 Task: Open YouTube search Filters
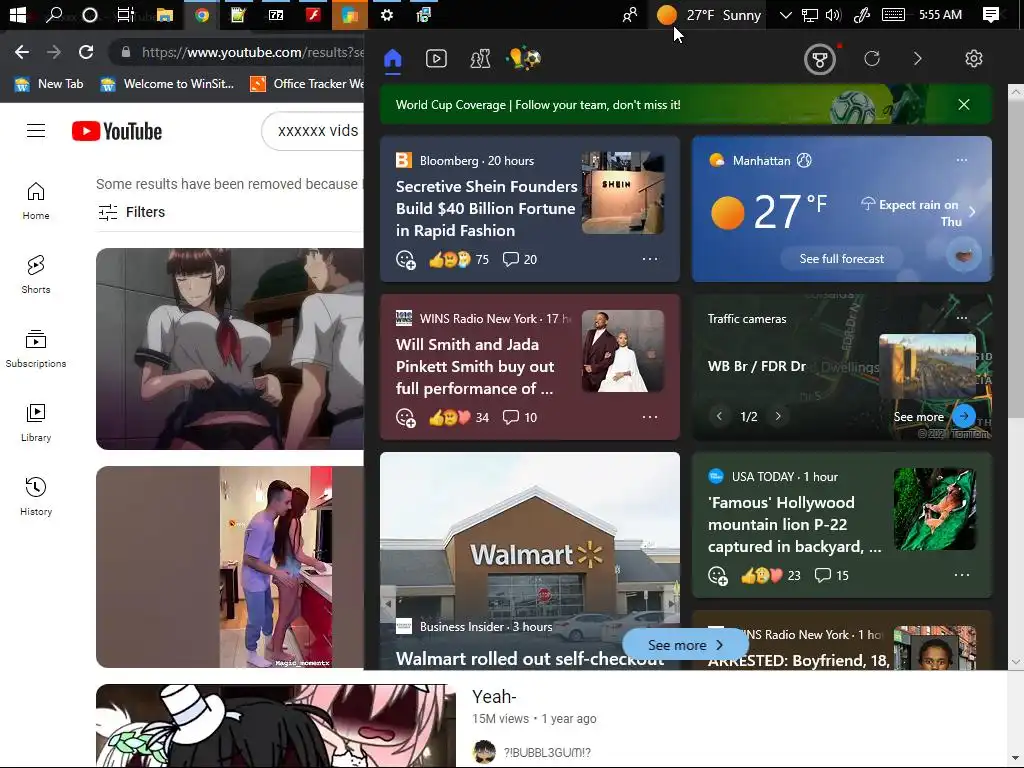pos(131,212)
